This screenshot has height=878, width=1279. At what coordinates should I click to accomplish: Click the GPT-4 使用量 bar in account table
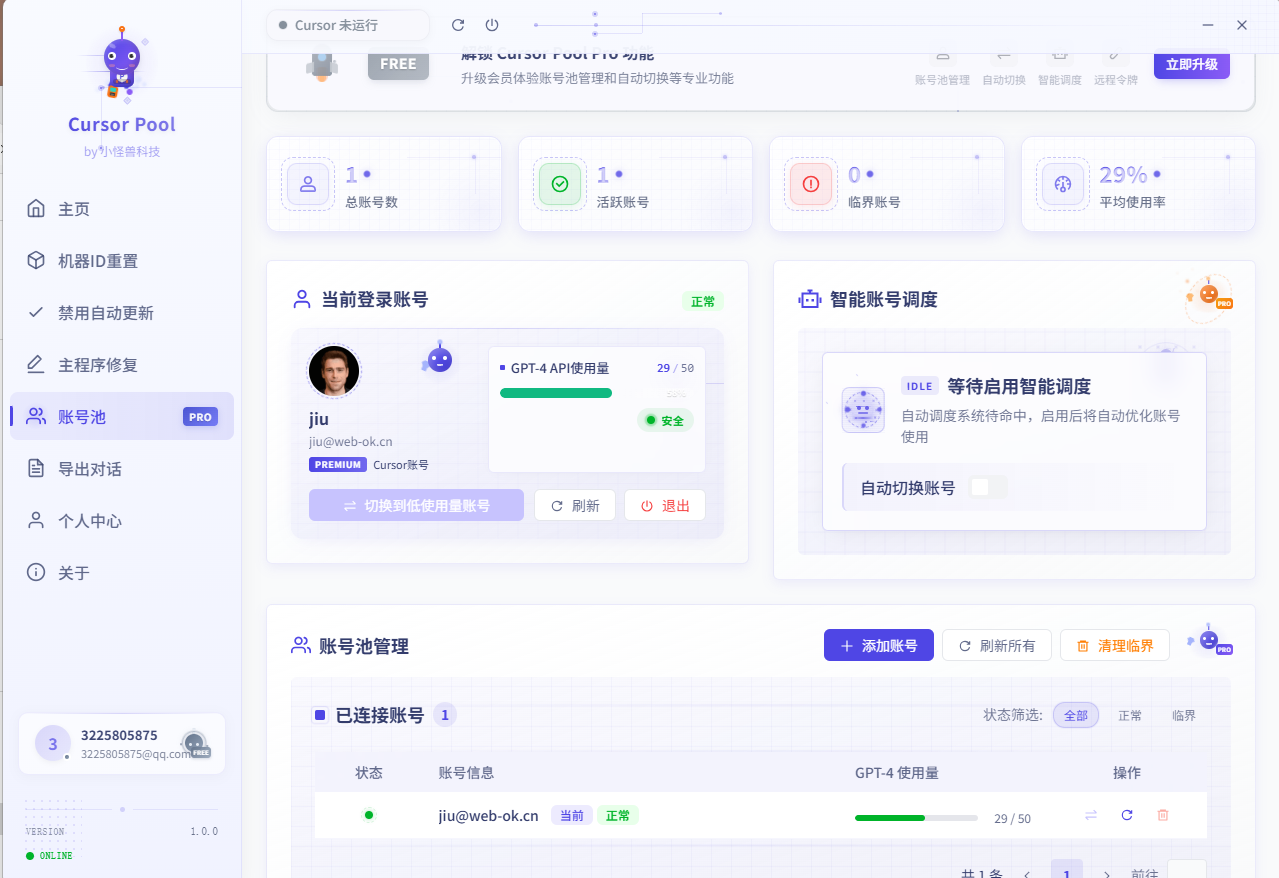pos(916,818)
